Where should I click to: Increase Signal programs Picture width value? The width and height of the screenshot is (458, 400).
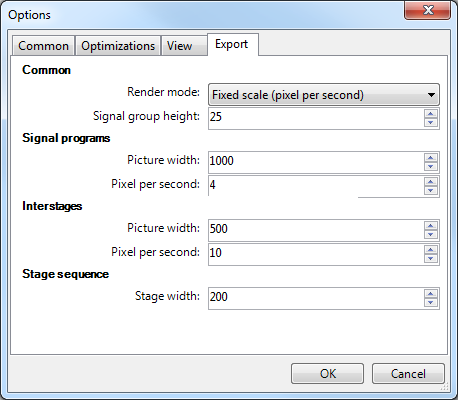click(x=431, y=158)
